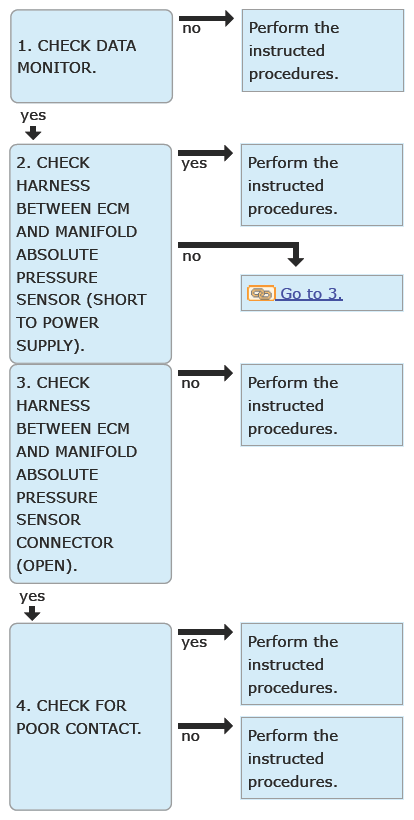
Task: Click the procedures box for step 4 yes result
Action: (322, 664)
